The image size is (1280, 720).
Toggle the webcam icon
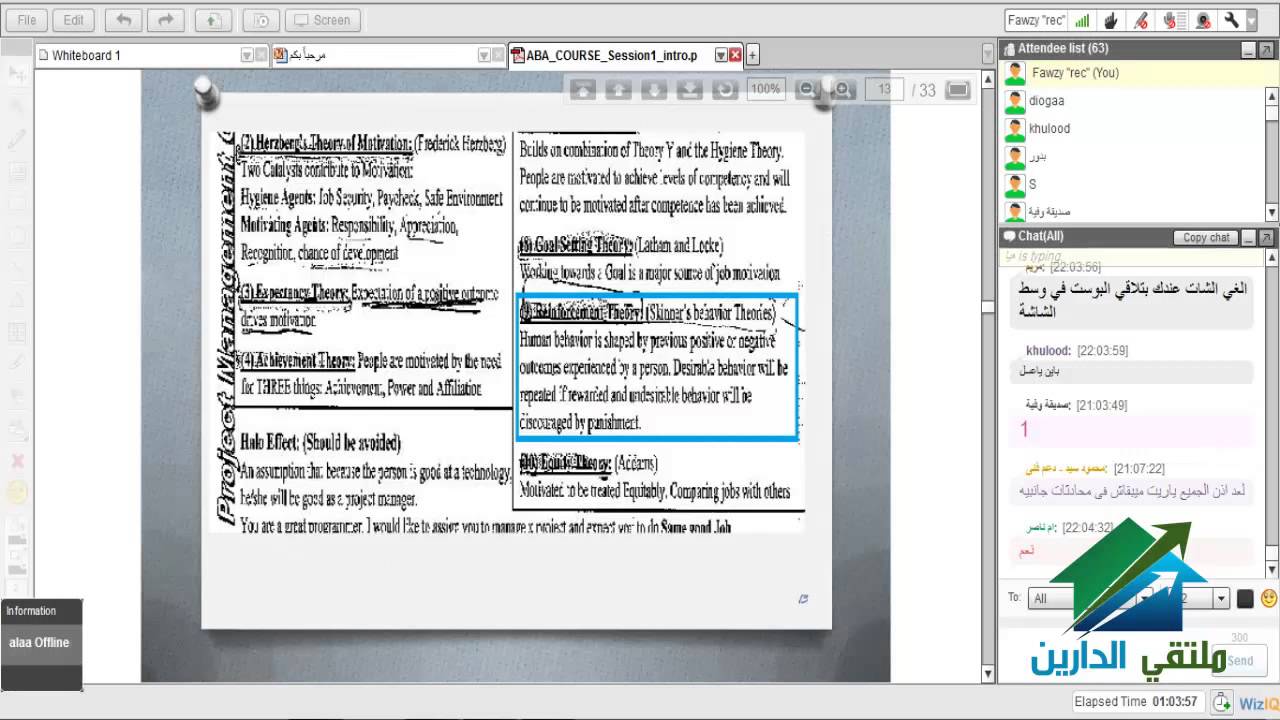click(x=1202, y=20)
